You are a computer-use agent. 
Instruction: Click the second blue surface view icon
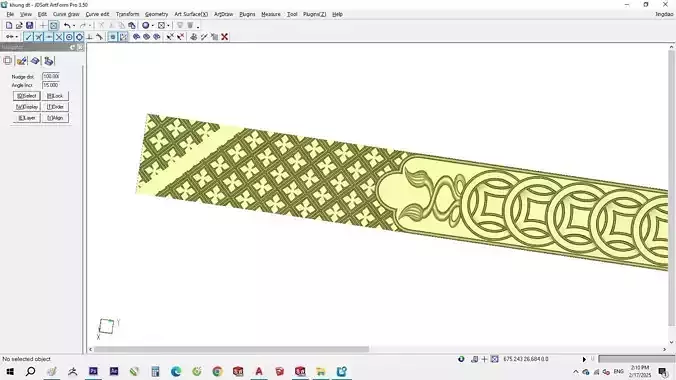click(147, 37)
